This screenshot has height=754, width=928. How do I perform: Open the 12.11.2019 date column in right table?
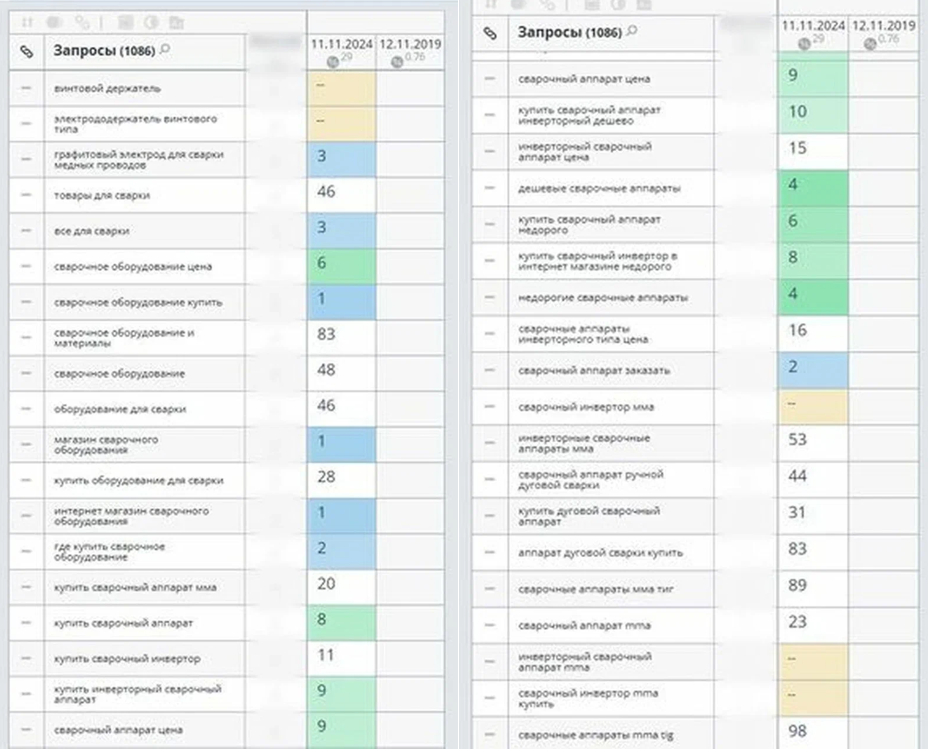click(x=884, y=25)
